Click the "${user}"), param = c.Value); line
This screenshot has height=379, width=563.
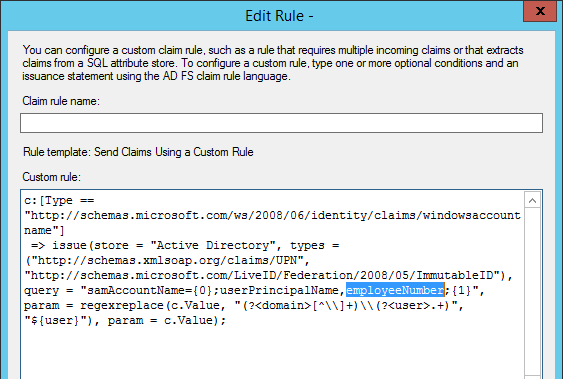click(x=125, y=320)
